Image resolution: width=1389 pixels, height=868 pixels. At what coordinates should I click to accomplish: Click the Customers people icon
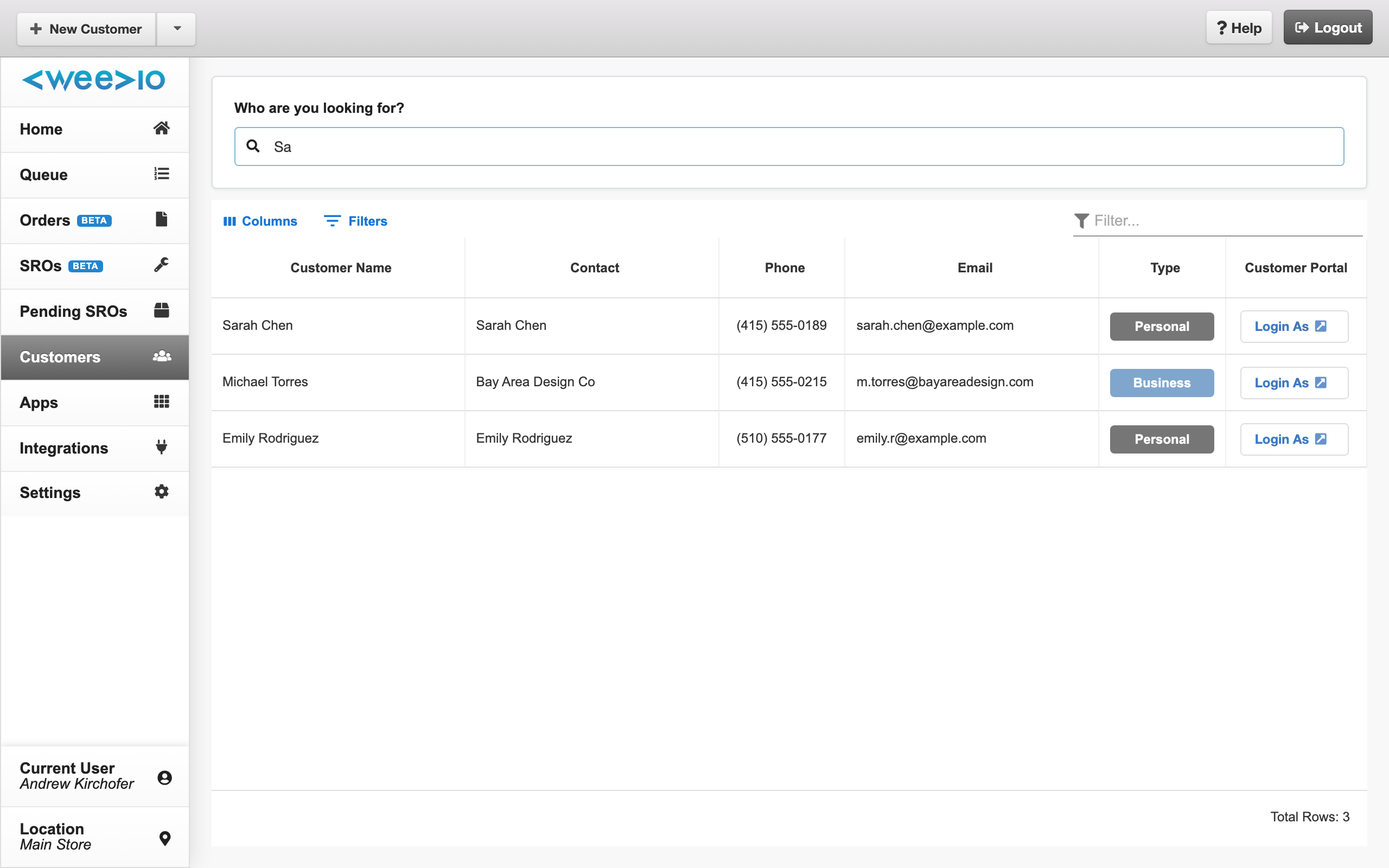tap(162, 356)
